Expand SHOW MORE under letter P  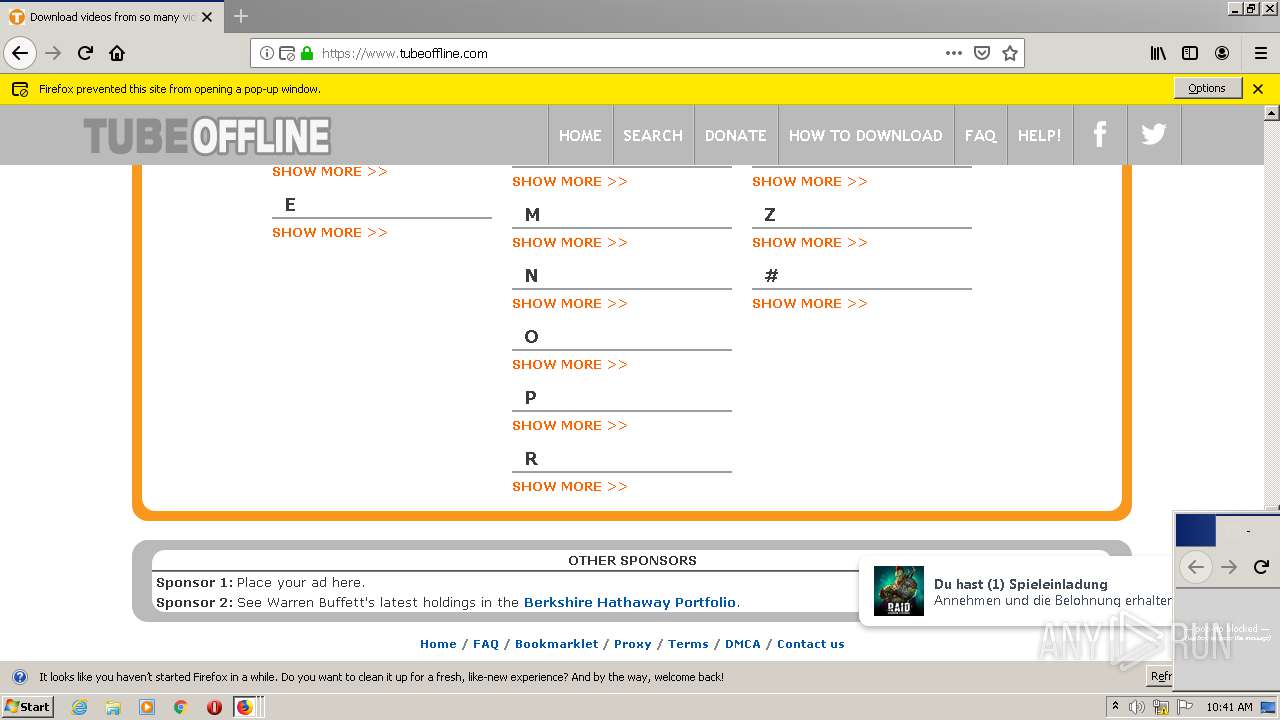(570, 425)
